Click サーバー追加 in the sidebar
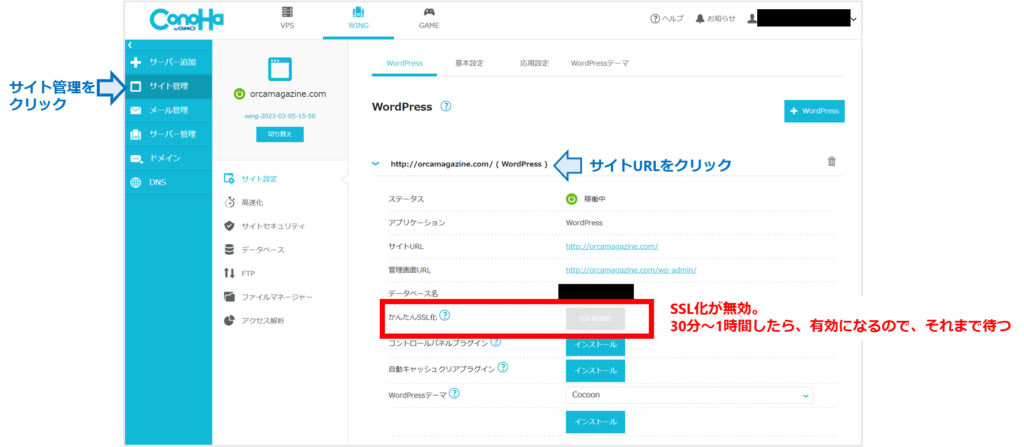 [168, 62]
